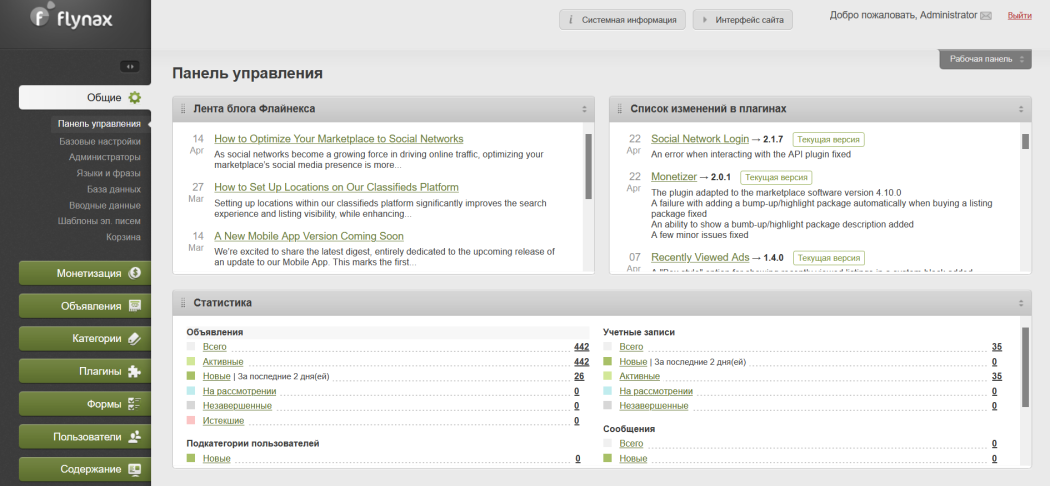Viewport: 1050px width, 486px height.
Task: Click Интерфейс сайта button
Action: [743, 20]
